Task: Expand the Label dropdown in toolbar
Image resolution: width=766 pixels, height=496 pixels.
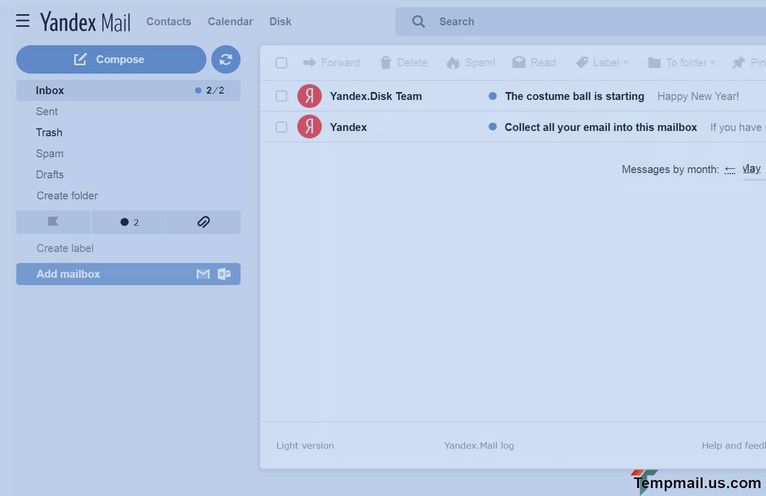Action: click(x=602, y=62)
